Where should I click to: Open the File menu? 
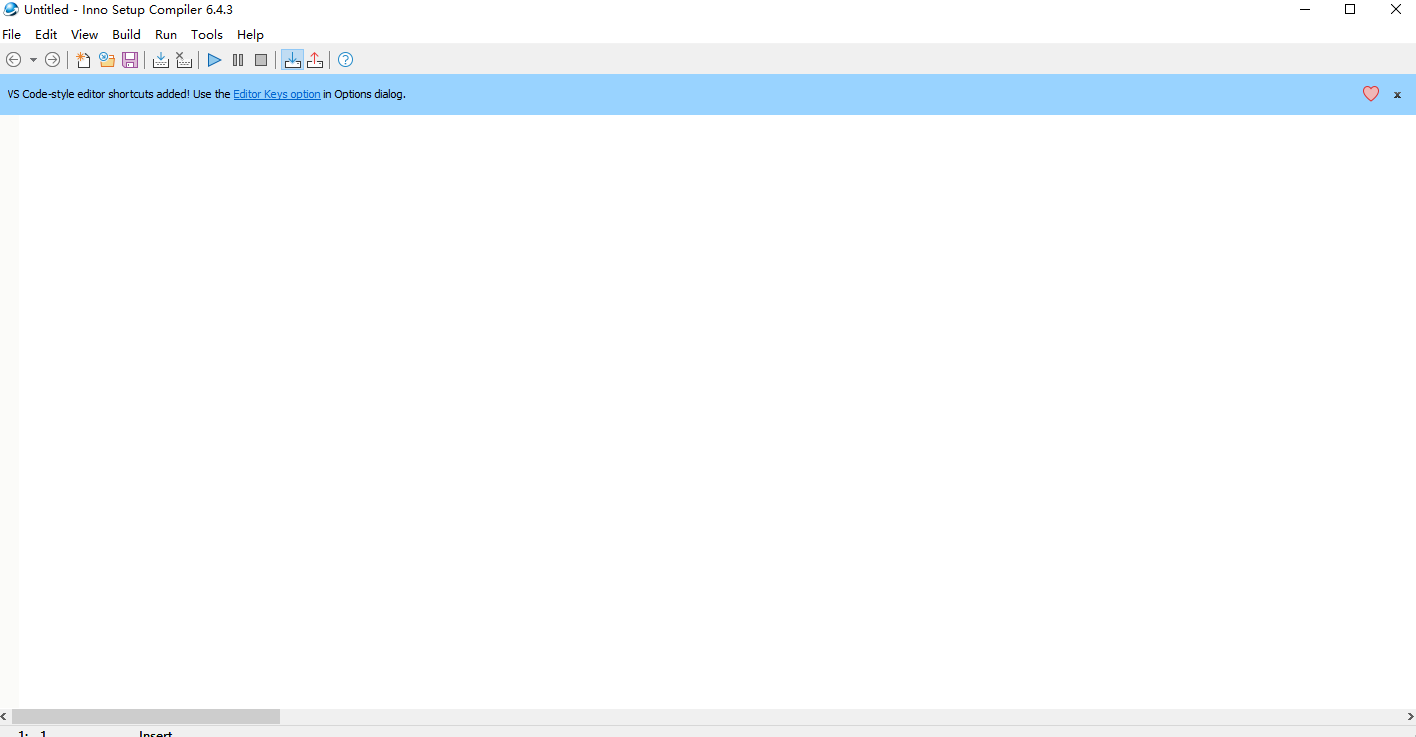coord(12,34)
